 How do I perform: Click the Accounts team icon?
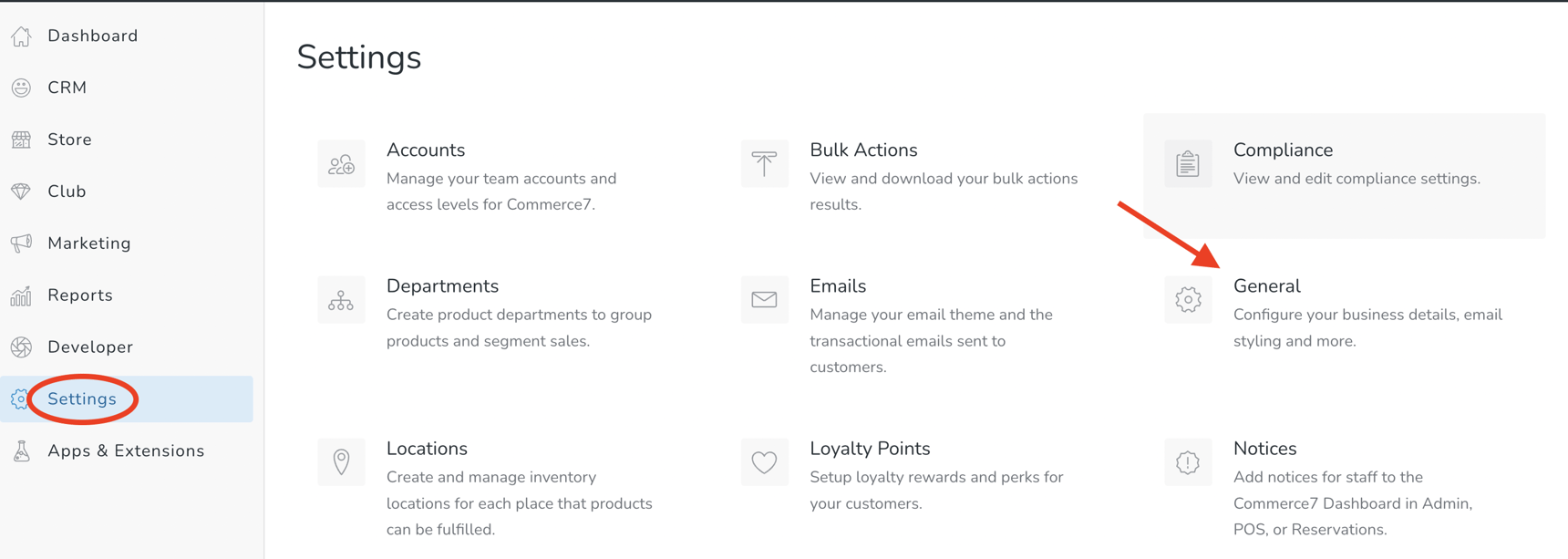tap(341, 164)
